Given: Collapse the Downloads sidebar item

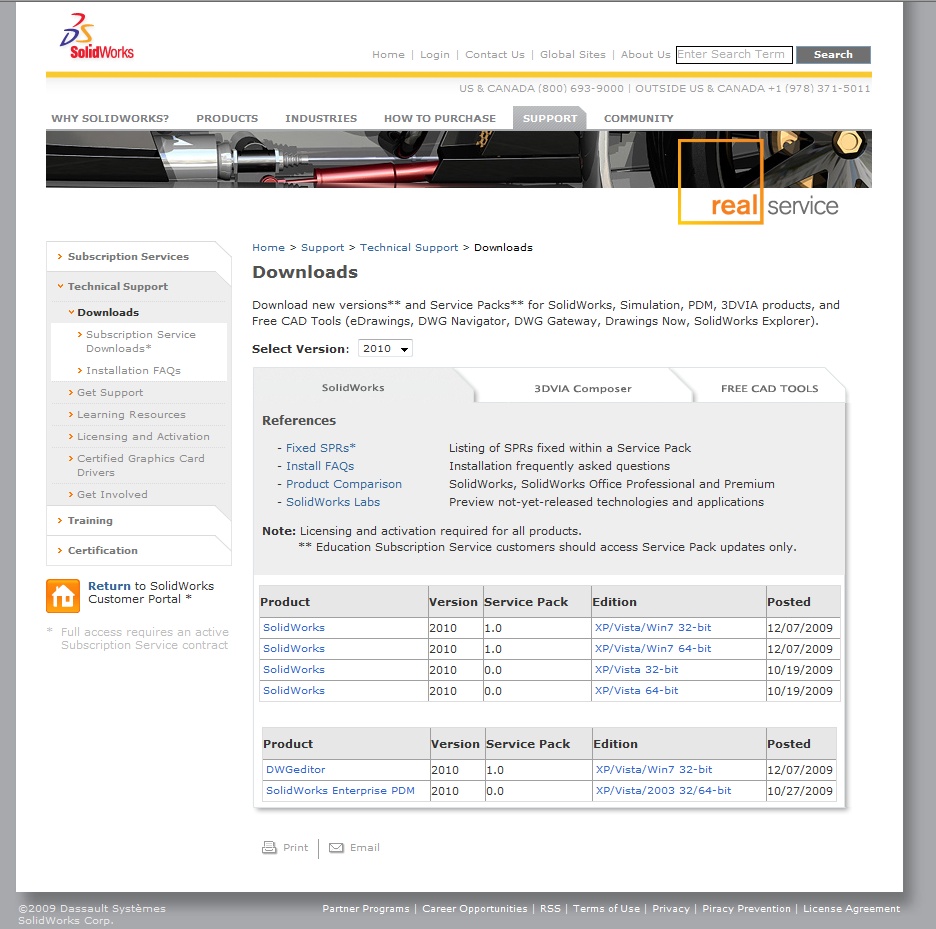Looking at the screenshot, I should 107,312.
